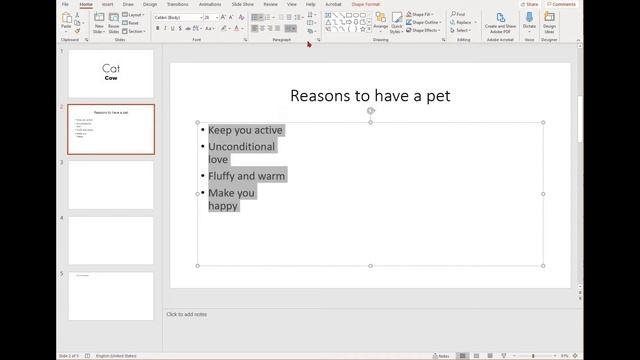Toggle Italic formatting
The image size is (640, 360).
point(165,29)
